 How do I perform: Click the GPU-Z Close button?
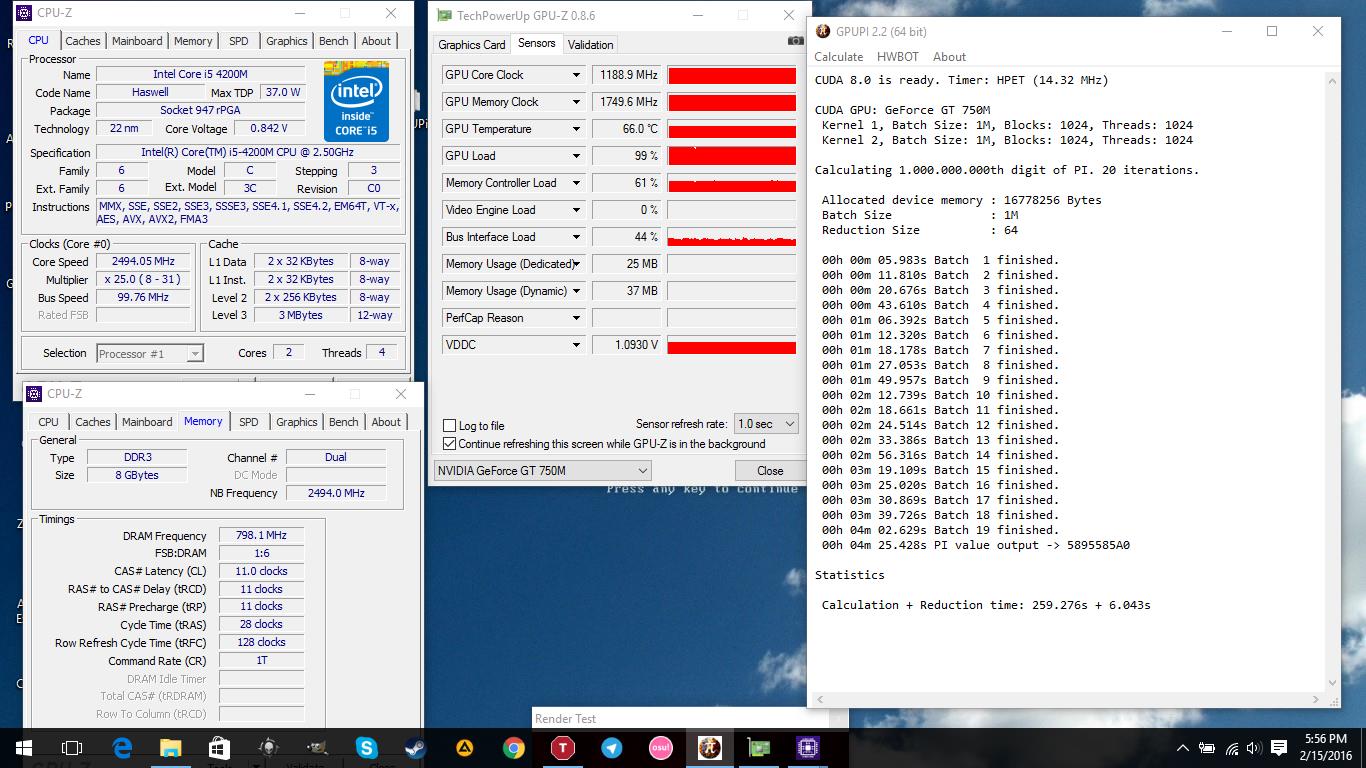[x=770, y=471]
